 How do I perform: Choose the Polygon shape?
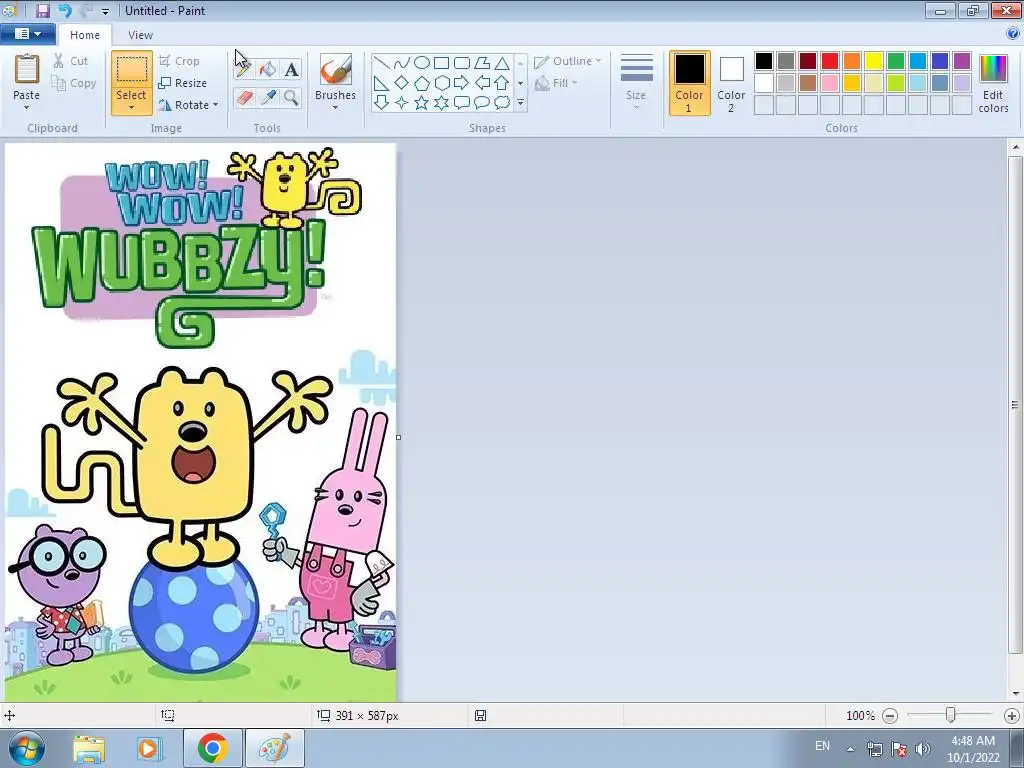482,63
